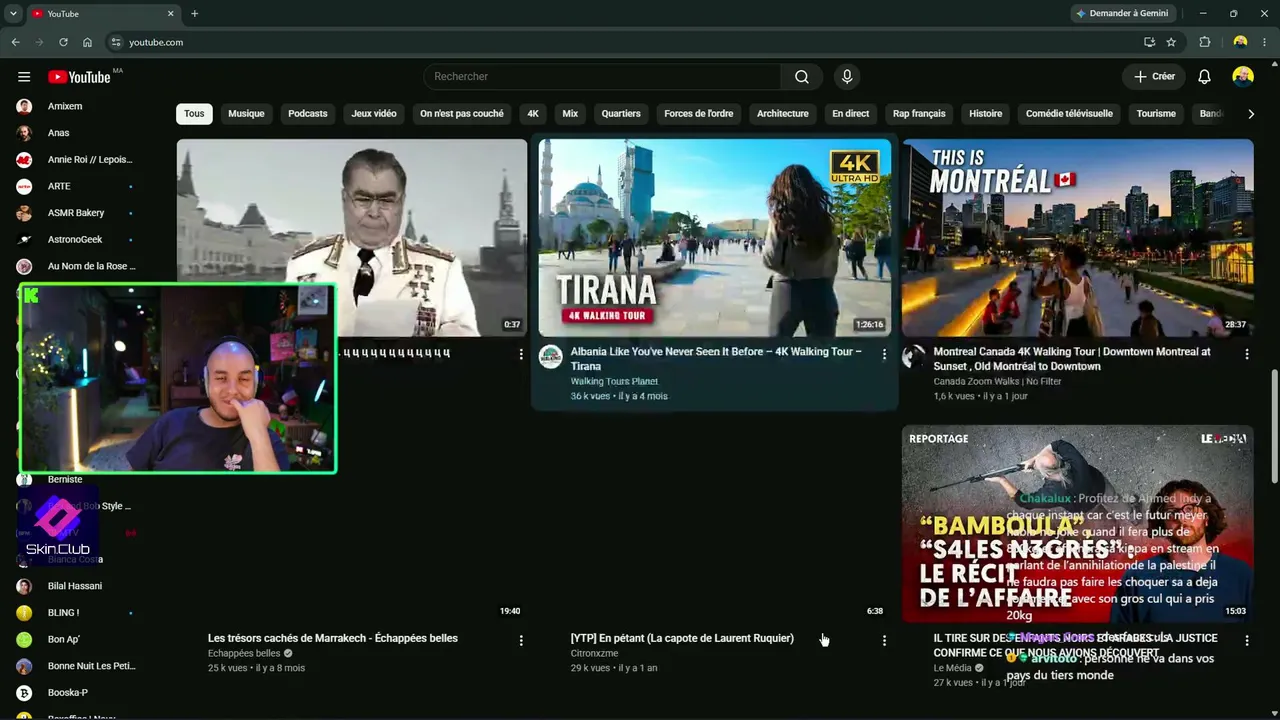Open options for the Montreal walking tour video
Image resolution: width=1280 pixels, height=720 pixels.
(x=1247, y=354)
